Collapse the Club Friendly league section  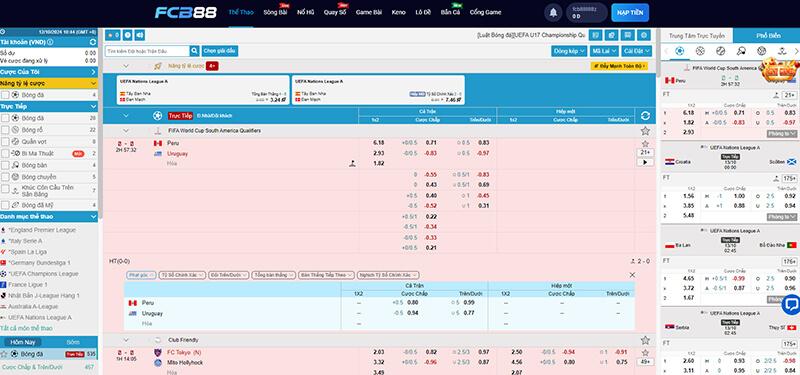(x=126, y=340)
